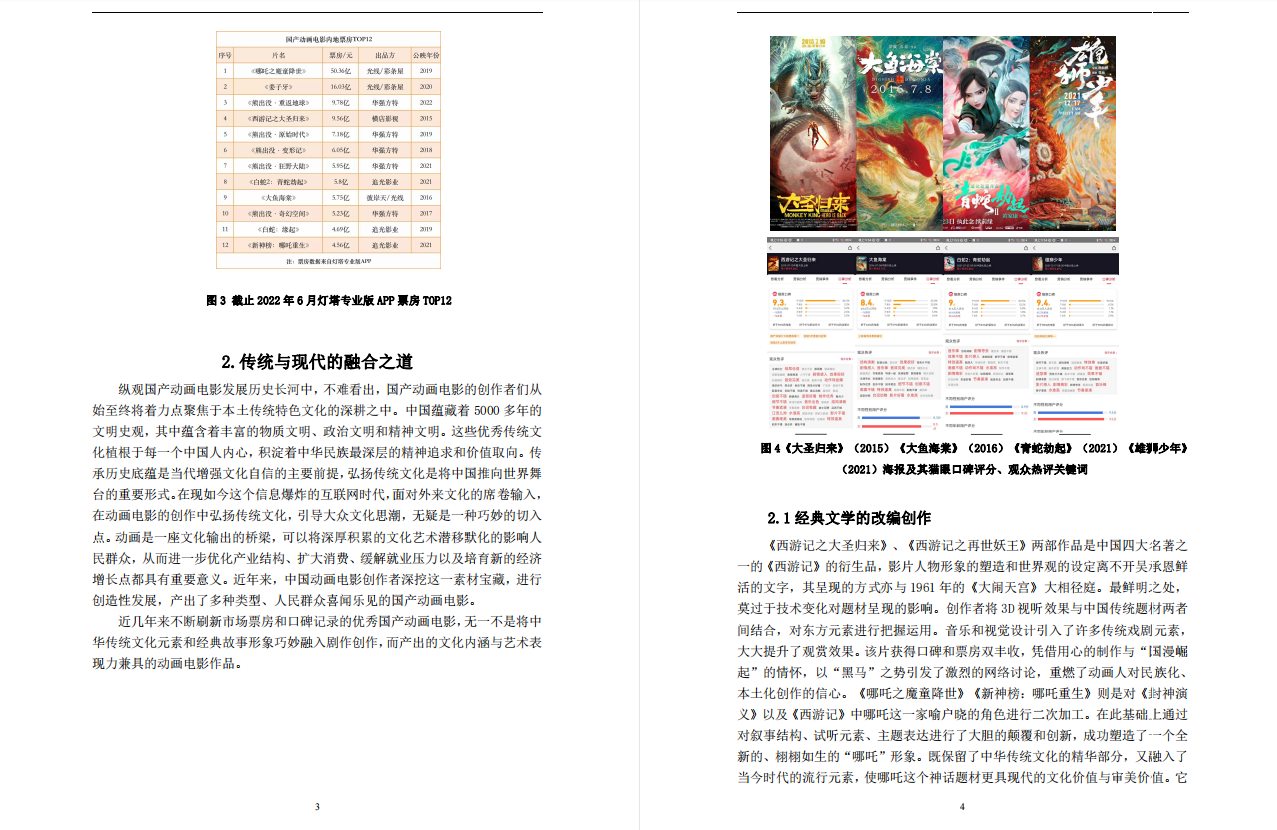Click the 图3 caption under the table

pos(329,300)
